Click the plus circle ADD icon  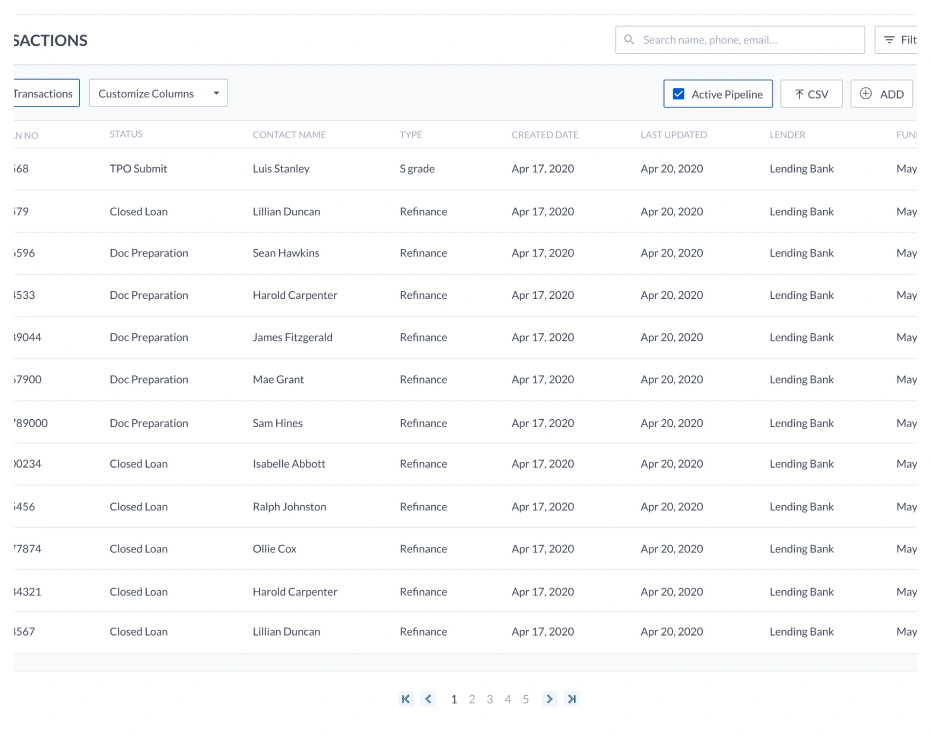click(x=866, y=94)
